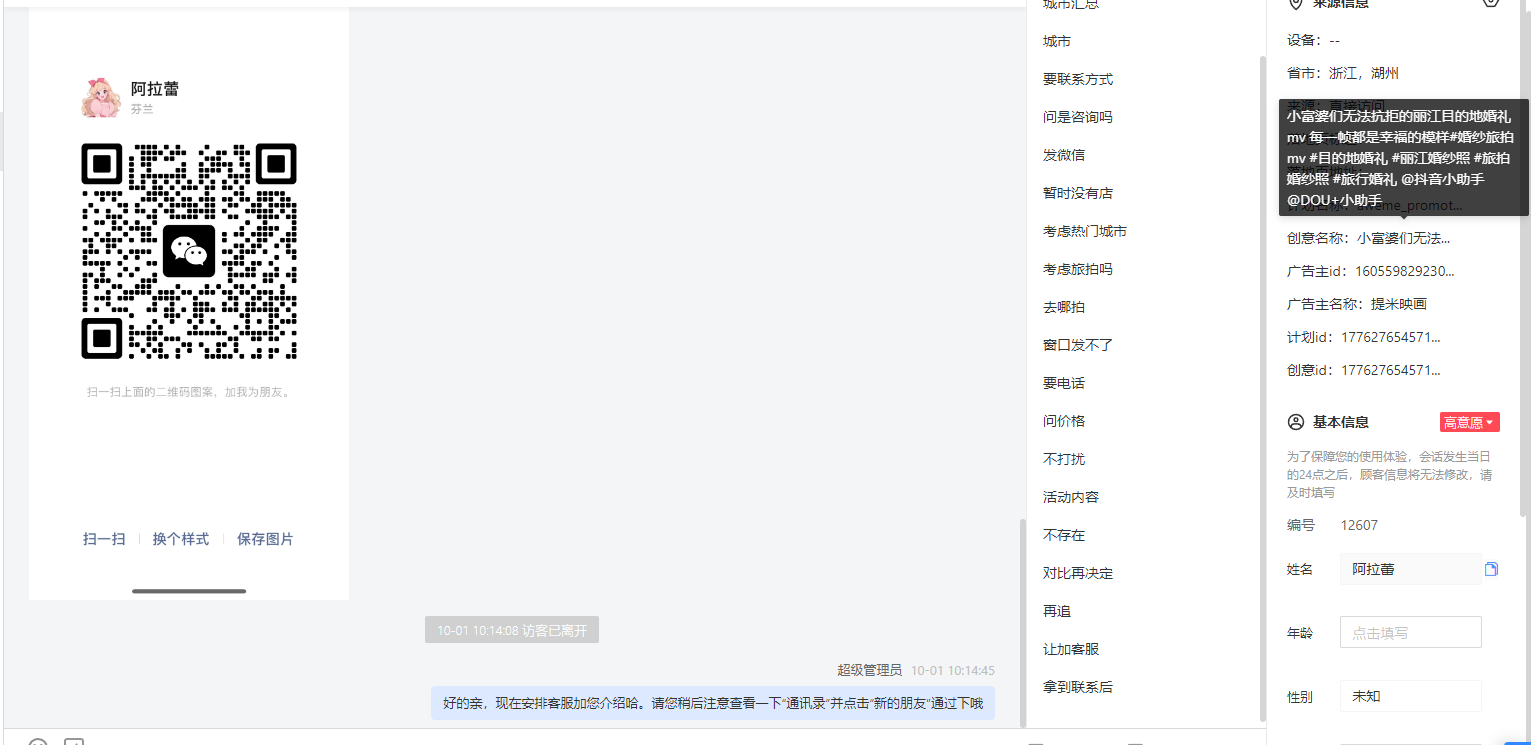Copy the name 阿拉蕾 with the copy icon
1531x745 pixels.
[1491, 569]
